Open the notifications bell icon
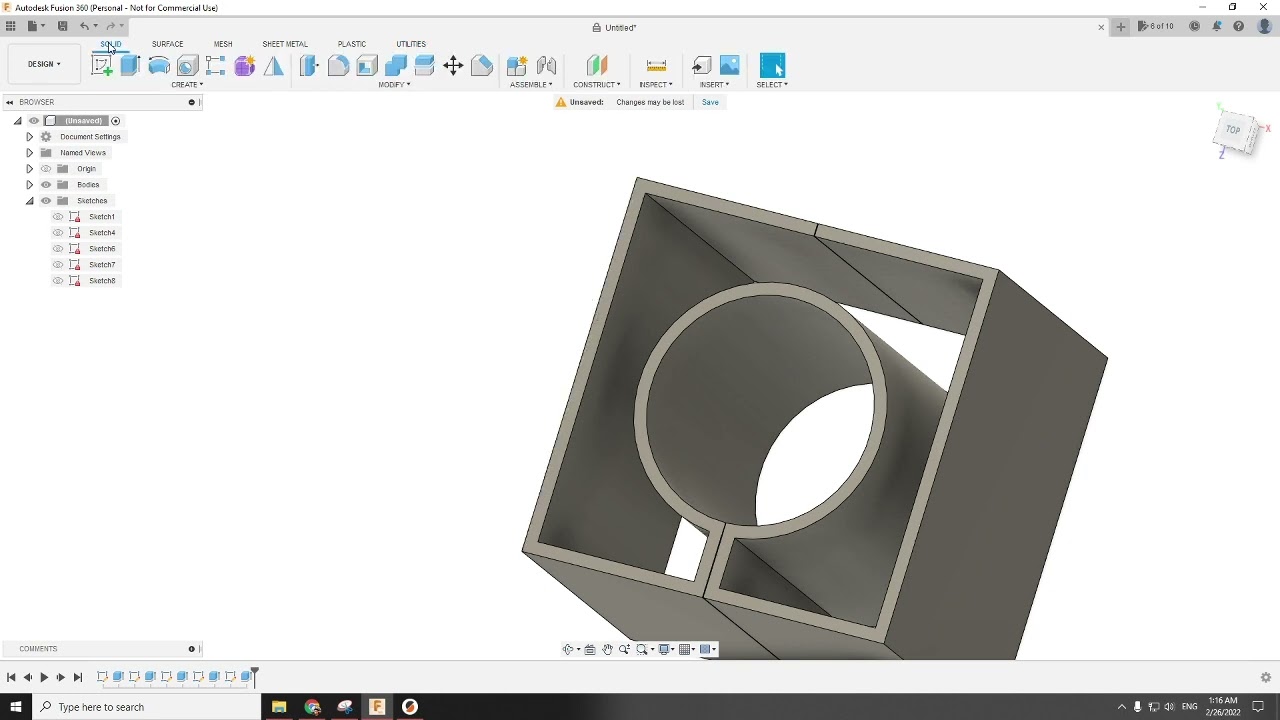 pyautogui.click(x=1217, y=27)
